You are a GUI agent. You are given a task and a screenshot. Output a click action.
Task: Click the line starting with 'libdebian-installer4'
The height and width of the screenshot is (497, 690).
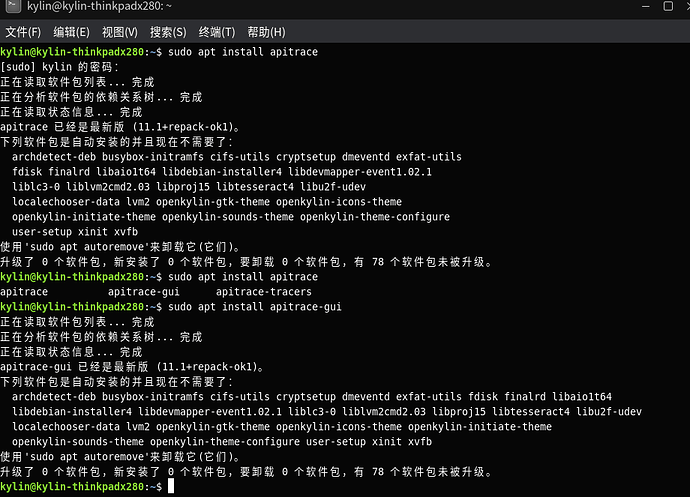pyautogui.click(x=326, y=412)
